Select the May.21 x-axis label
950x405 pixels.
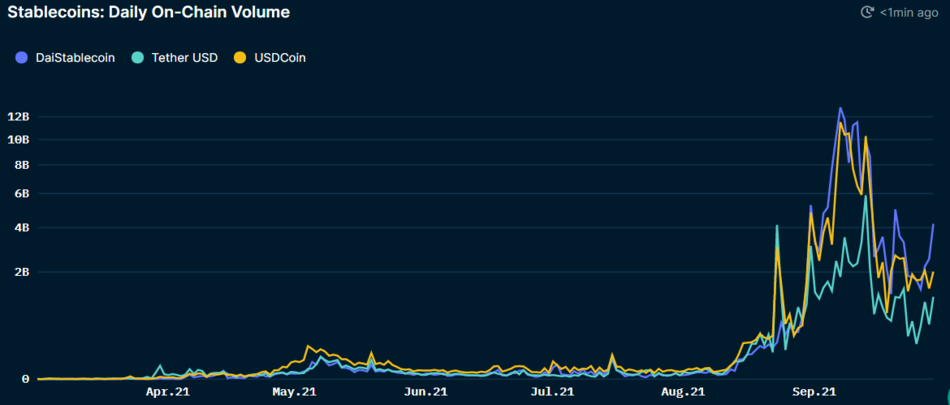click(x=295, y=392)
